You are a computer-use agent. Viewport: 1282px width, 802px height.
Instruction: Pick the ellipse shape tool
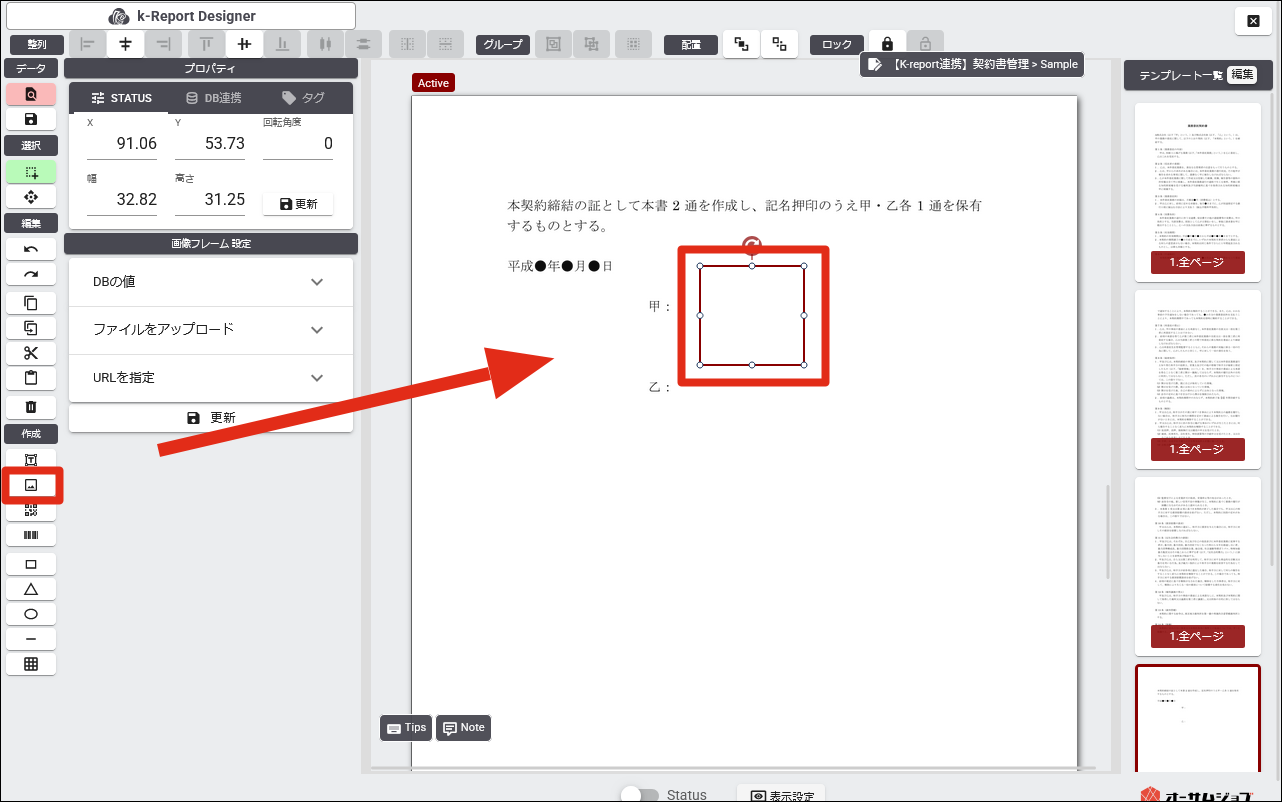pyautogui.click(x=31, y=614)
